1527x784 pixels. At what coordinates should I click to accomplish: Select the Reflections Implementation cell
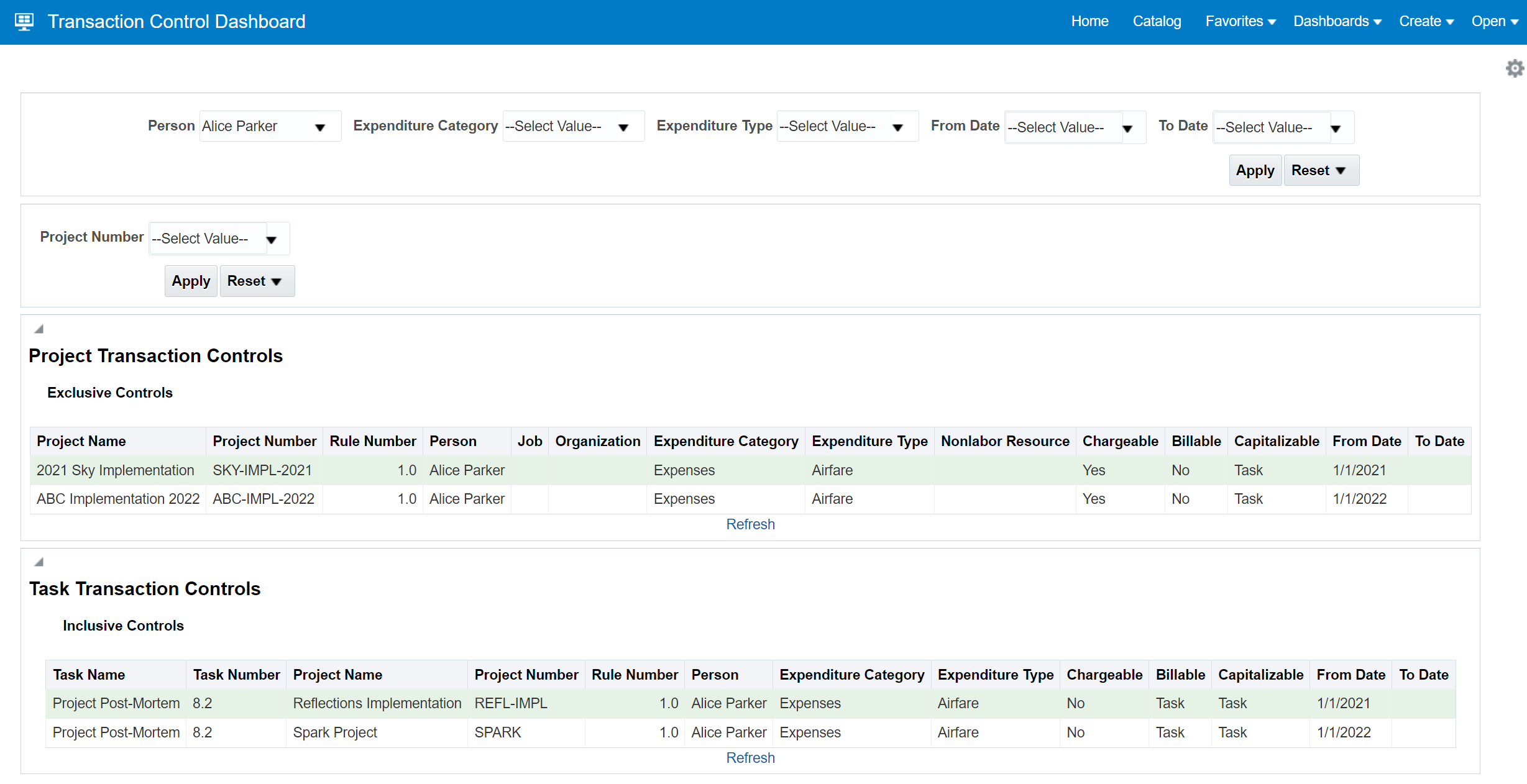(377, 703)
